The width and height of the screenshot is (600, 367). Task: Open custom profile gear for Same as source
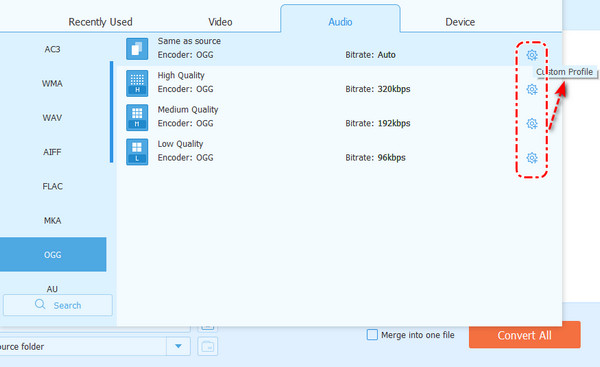tap(532, 55)
